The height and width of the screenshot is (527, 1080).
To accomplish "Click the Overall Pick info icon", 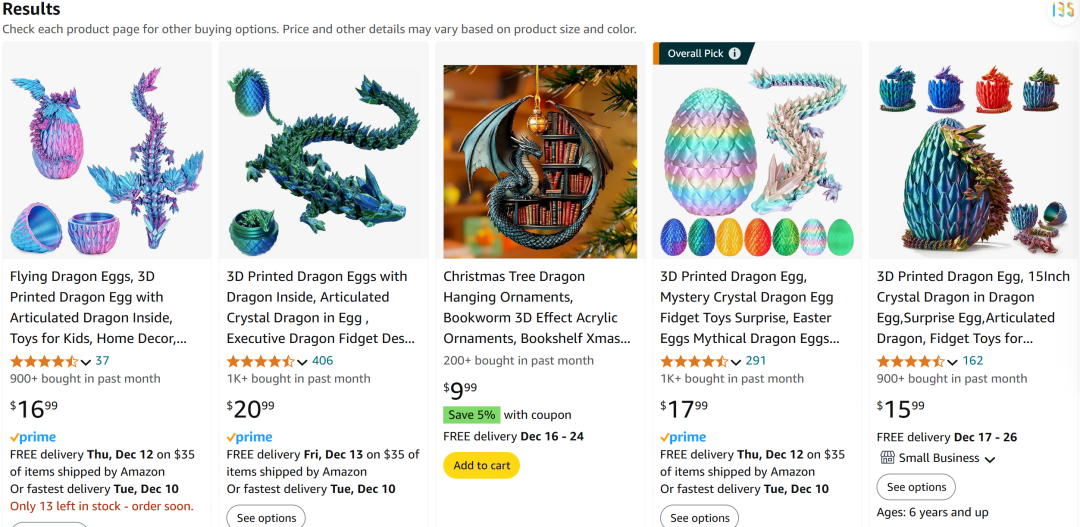I will pyautogui.click(x=735, y=53).
